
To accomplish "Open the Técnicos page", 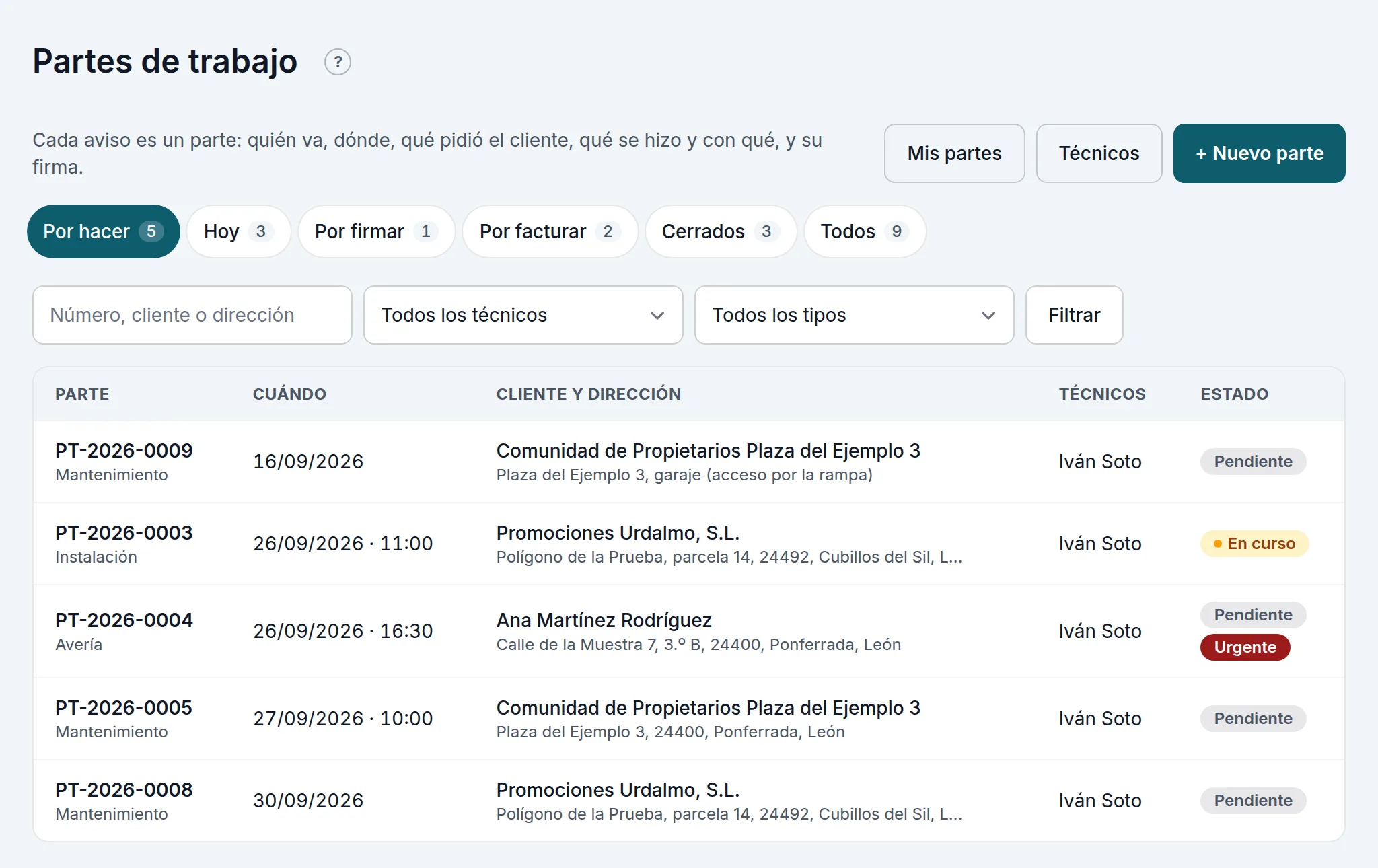I will [x=1099, y=153].
